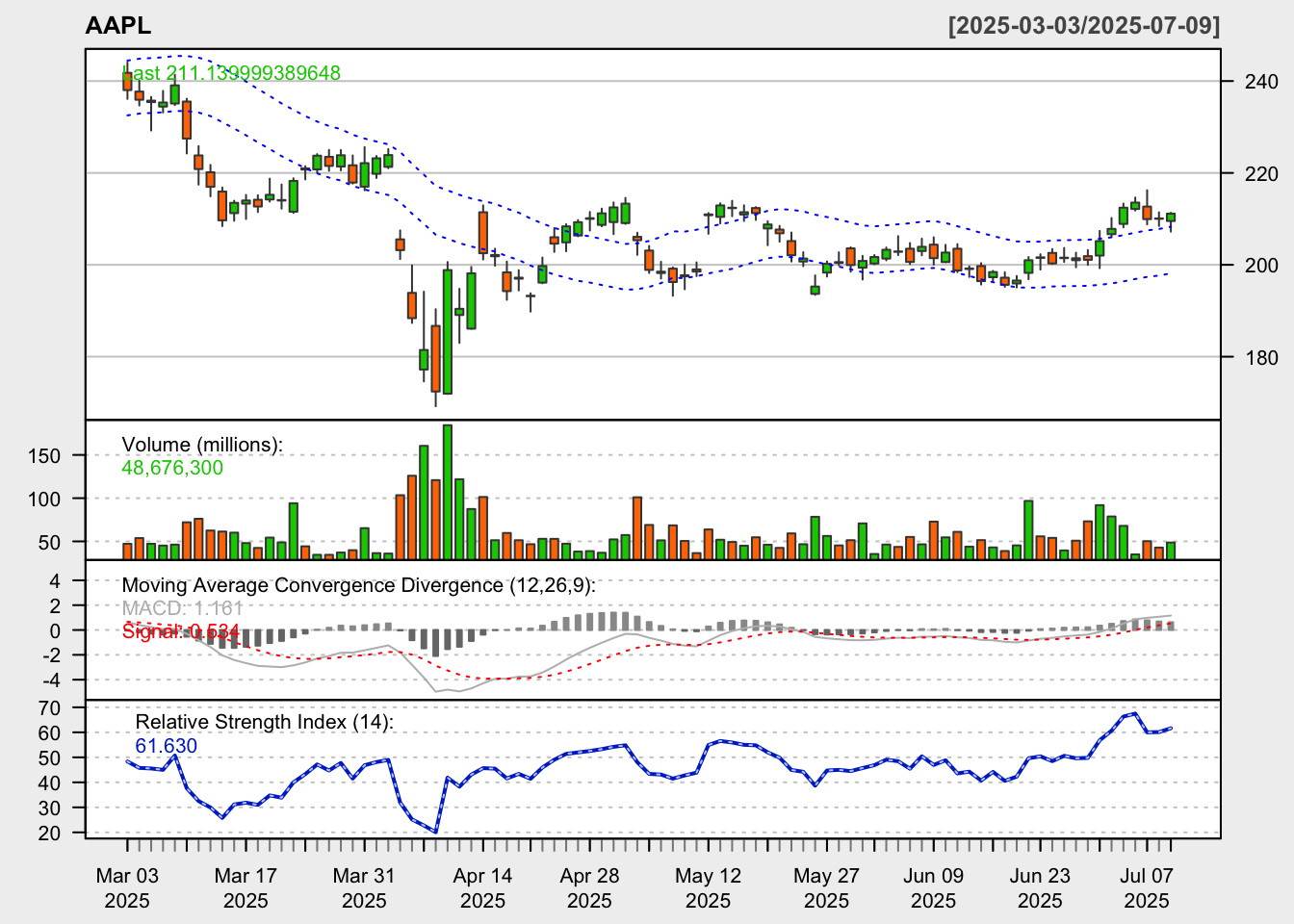Select the Last 211.139999389648 price label
This screenshot has width=1294, height=924.
(231, 73)
